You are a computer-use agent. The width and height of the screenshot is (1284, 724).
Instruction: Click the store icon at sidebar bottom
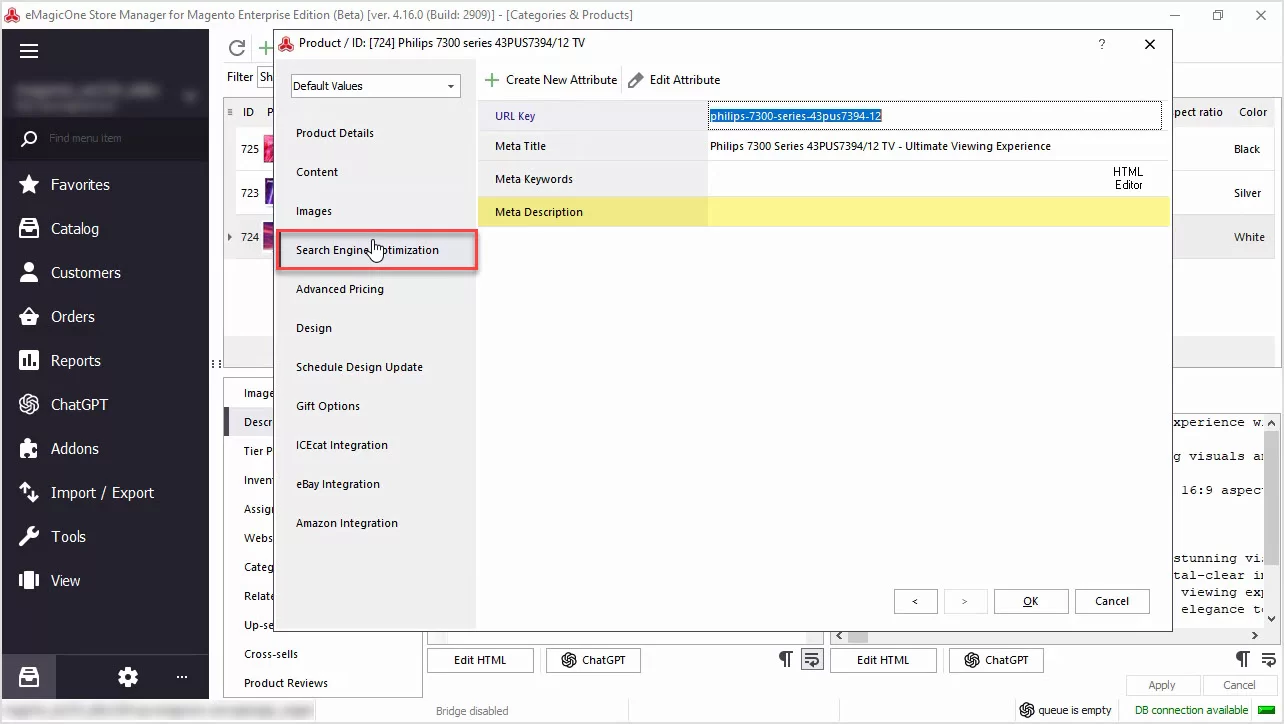coord(29,677)
